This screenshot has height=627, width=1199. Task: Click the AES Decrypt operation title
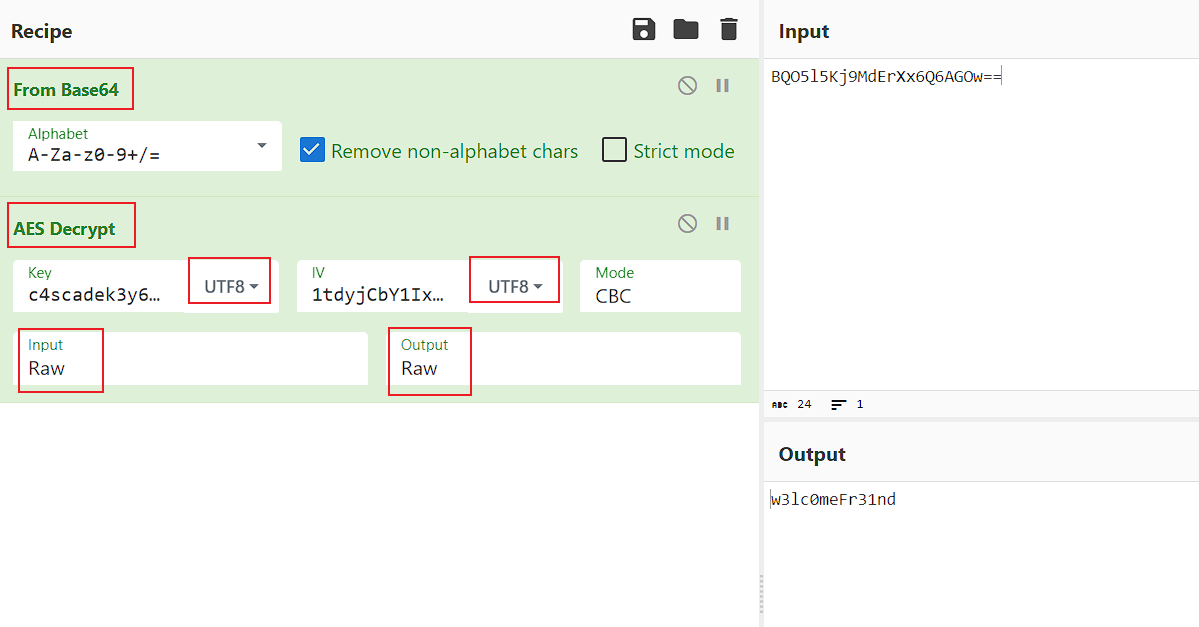pos(65,229)
